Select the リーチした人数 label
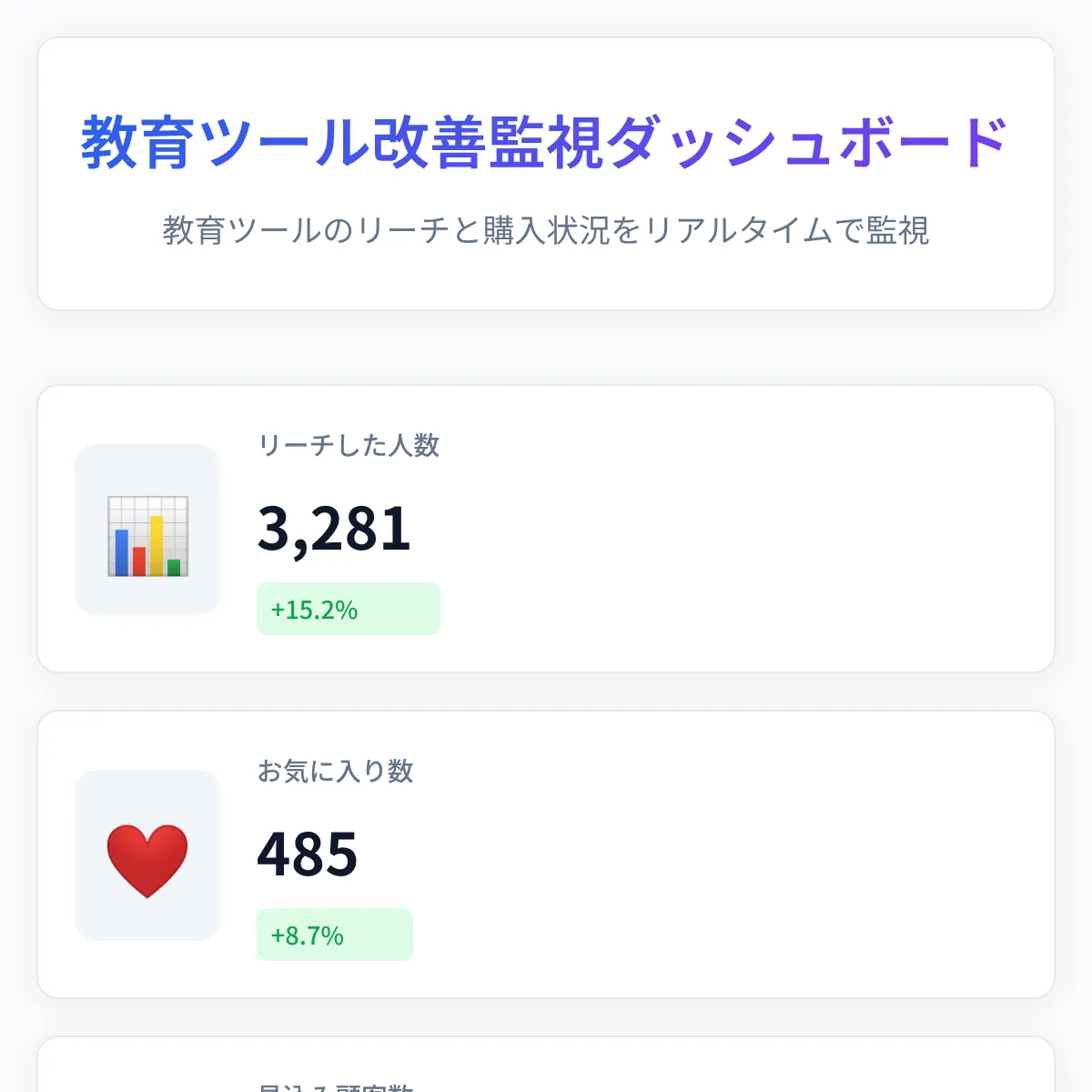 point(349,447)
